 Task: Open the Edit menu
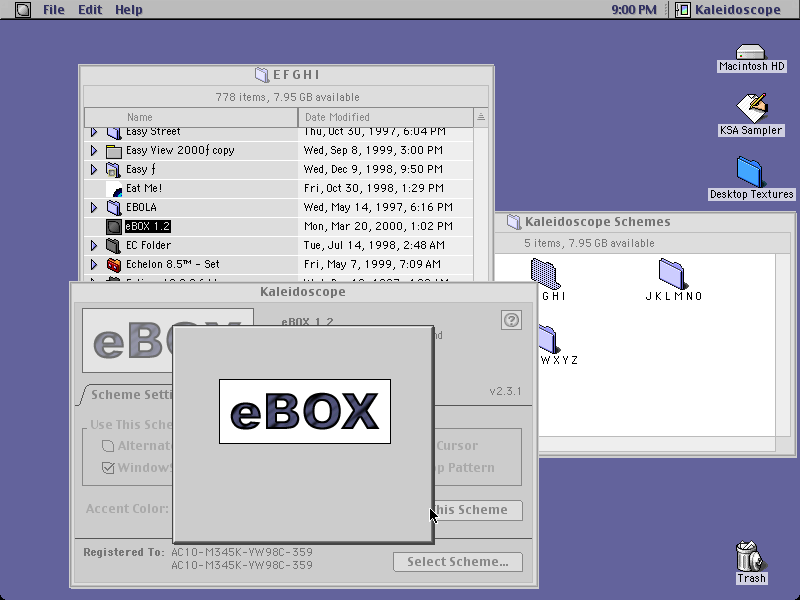tap(90, 10)
